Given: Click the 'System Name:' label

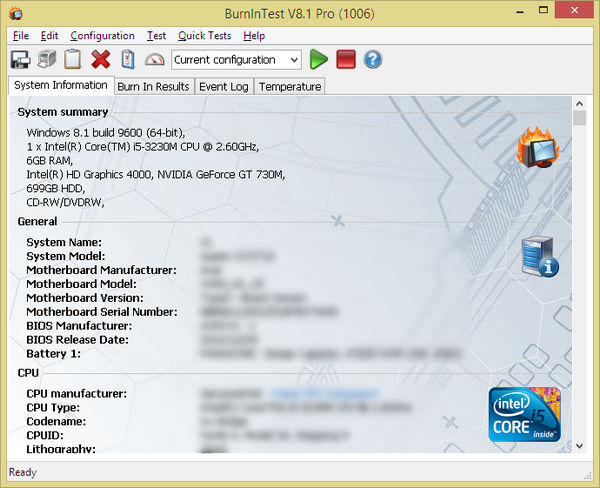Looking at the screenshot, I should coord(64,242).
